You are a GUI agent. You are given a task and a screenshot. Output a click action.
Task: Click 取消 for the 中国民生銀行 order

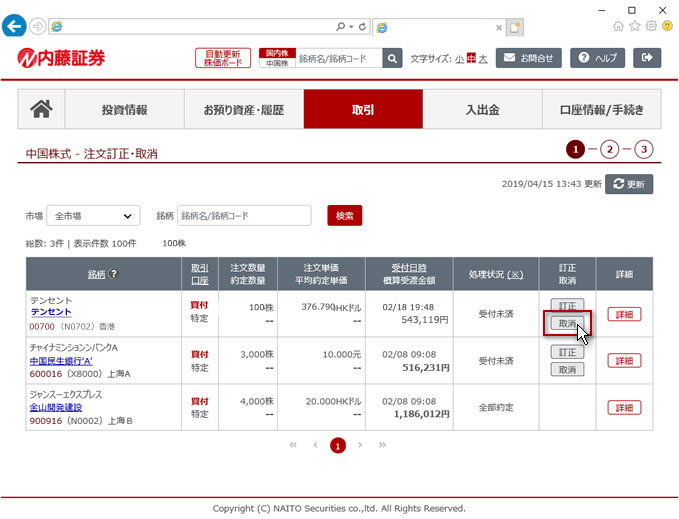(567, 370)
